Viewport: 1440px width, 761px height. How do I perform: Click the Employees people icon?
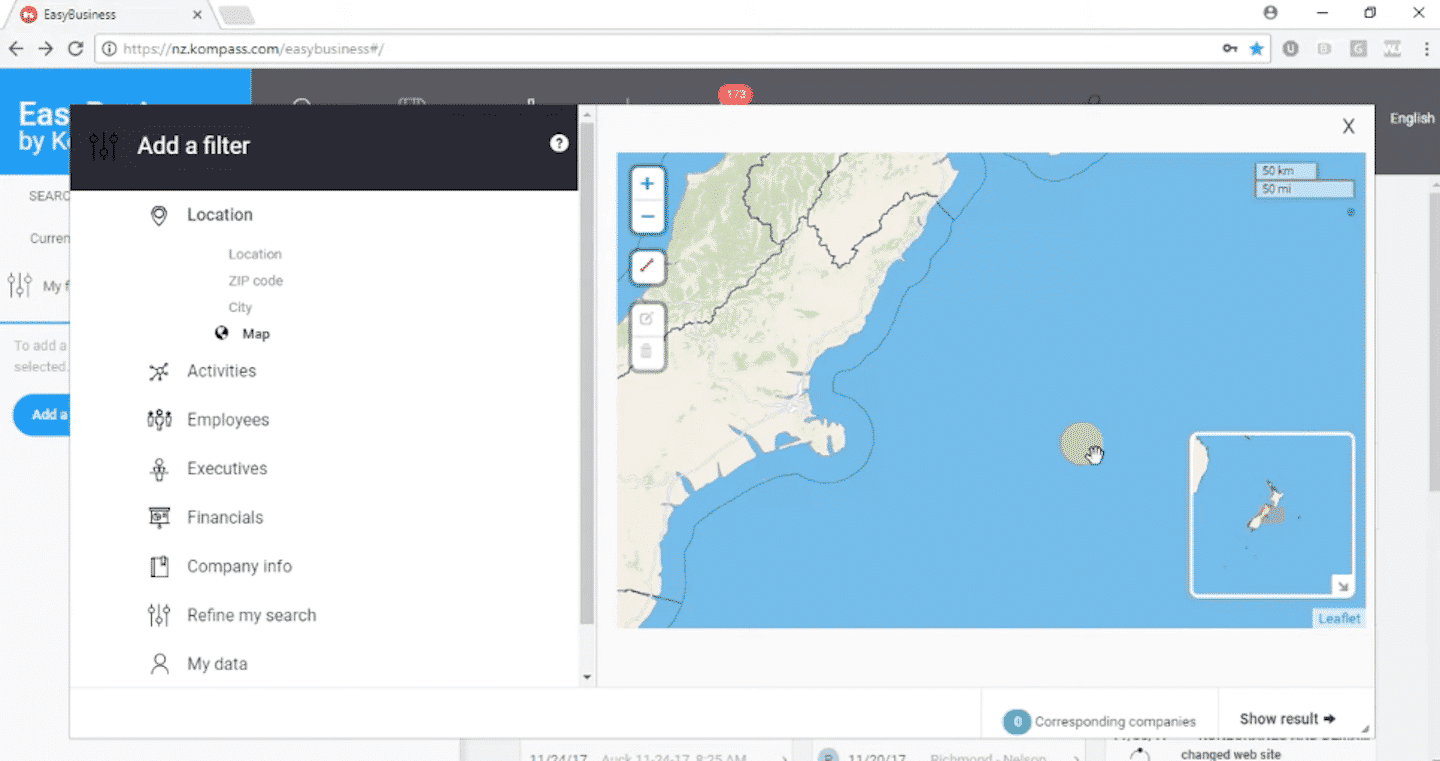click(x=159, y=420)
